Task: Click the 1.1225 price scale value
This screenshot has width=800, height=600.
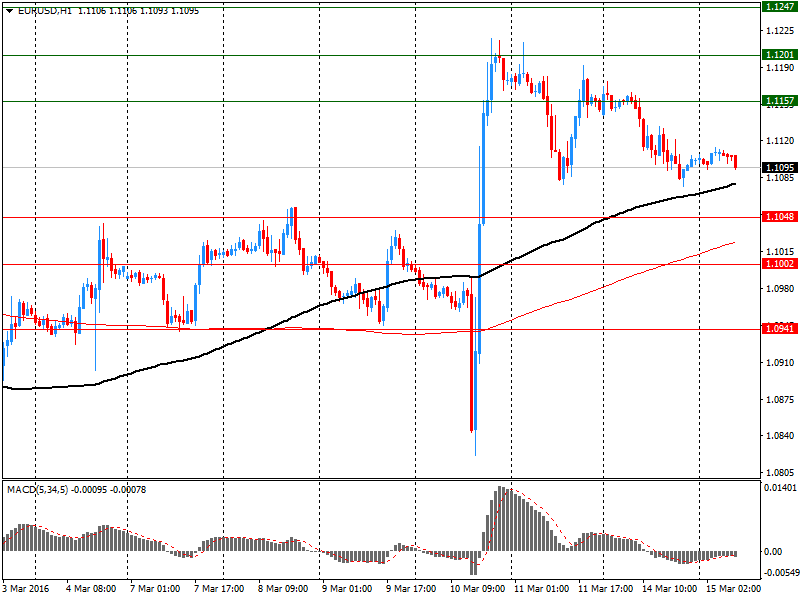Action: pos(780,31)
